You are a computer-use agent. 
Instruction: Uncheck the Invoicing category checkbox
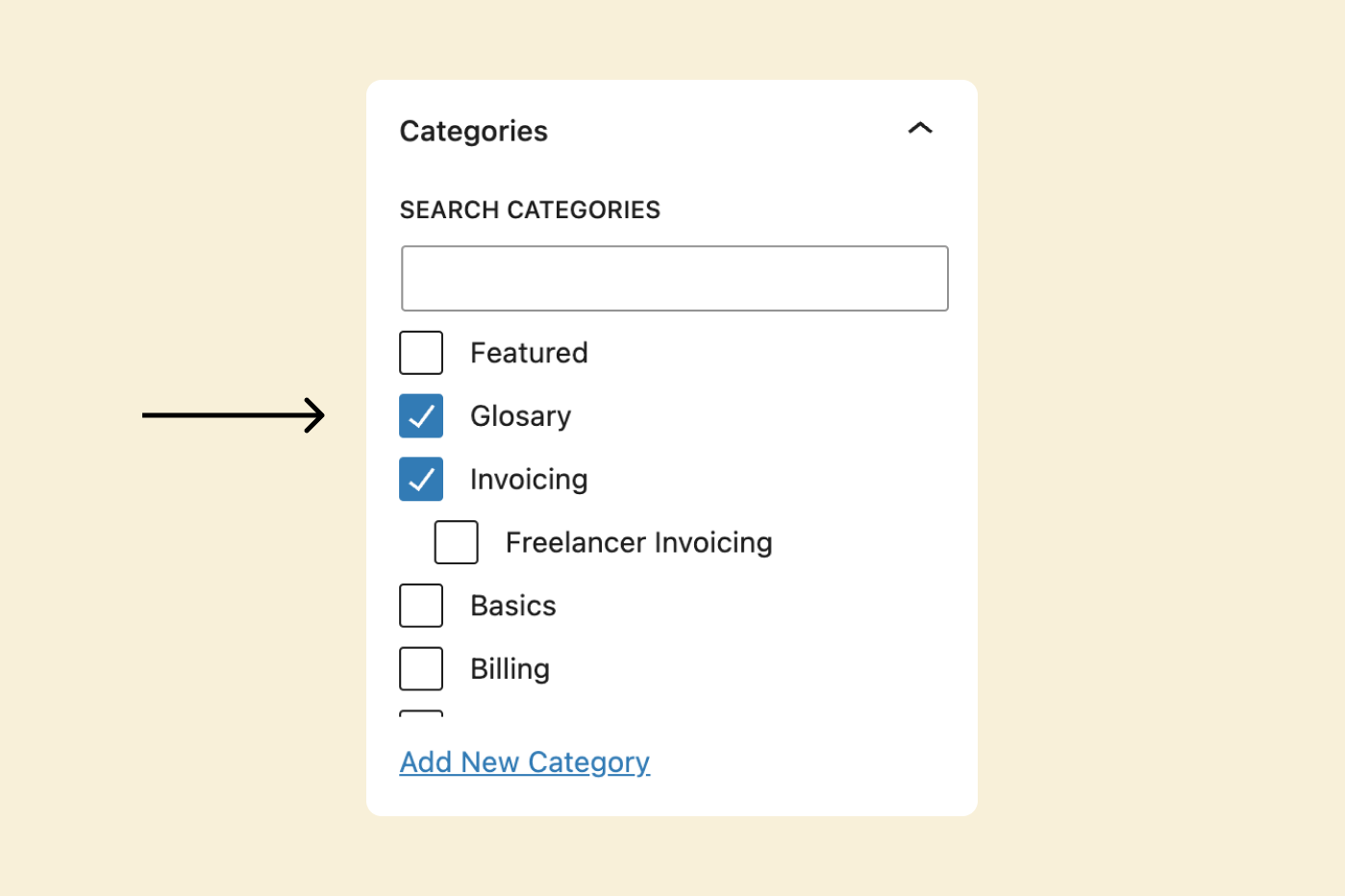coord(421,479)
